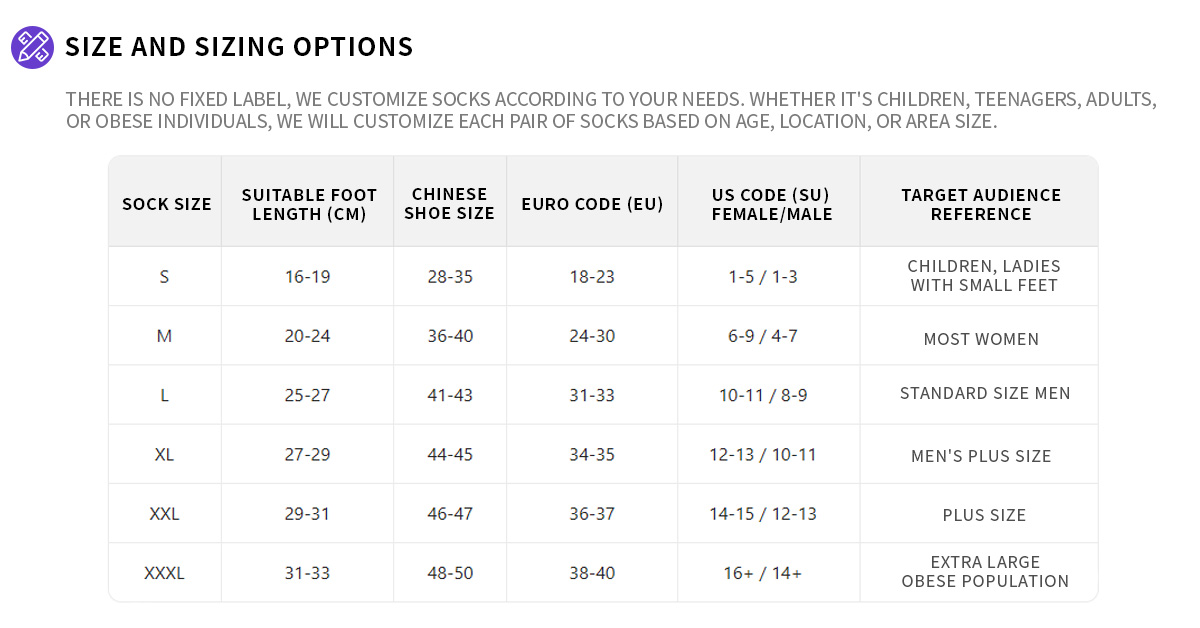
Task: Select the US Code Female/Male header
Action: [771, 204]
